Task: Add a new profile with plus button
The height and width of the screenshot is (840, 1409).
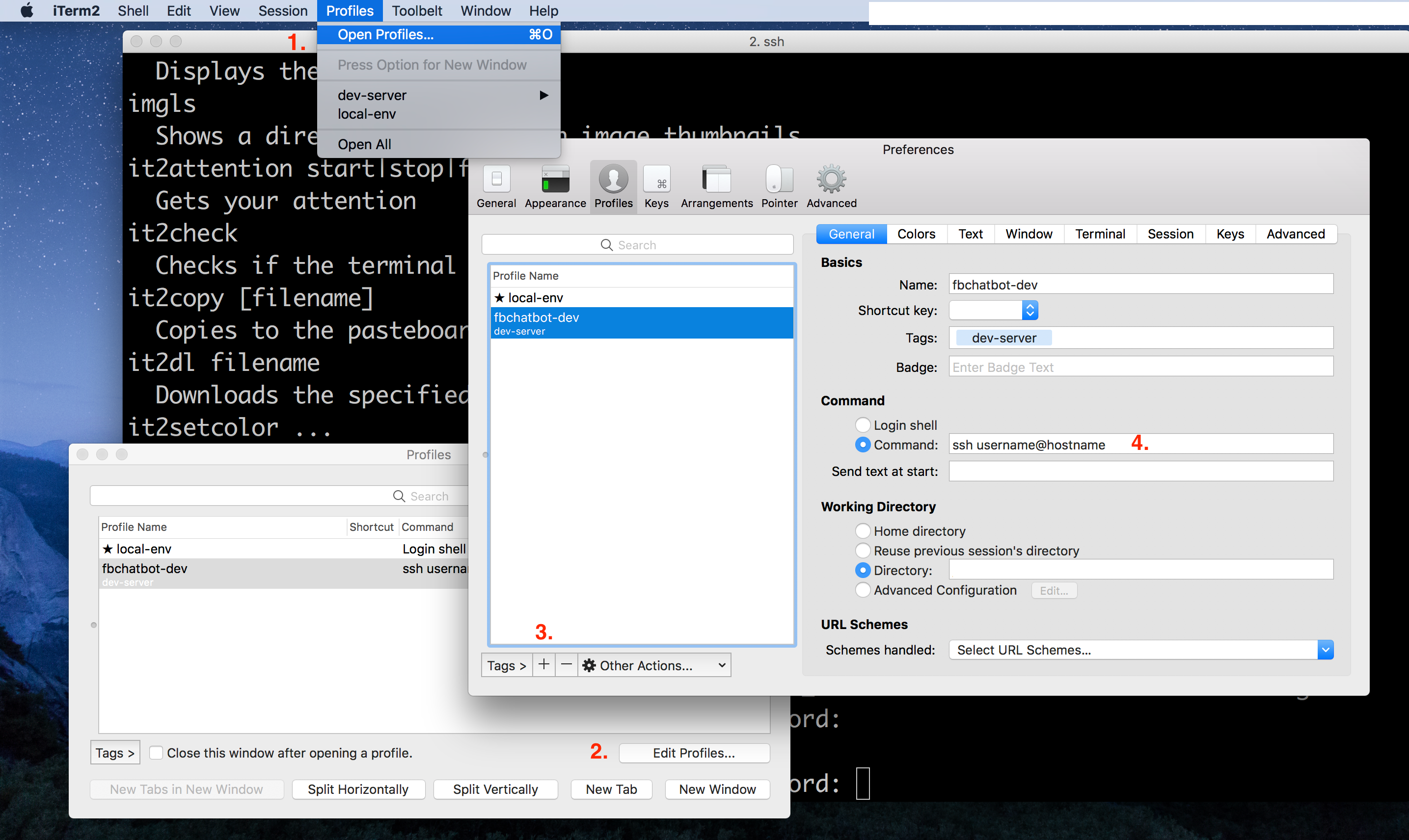Action: click(543, 665)
